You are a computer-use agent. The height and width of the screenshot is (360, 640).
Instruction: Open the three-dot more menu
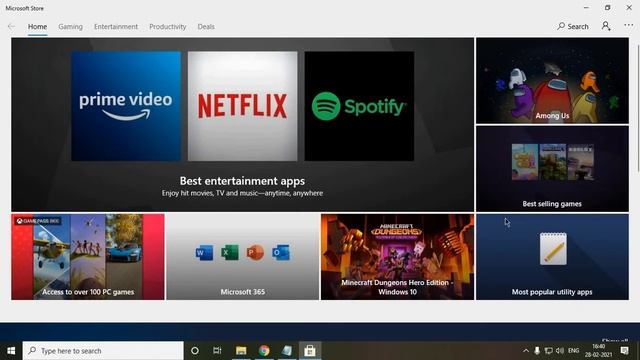628,25
